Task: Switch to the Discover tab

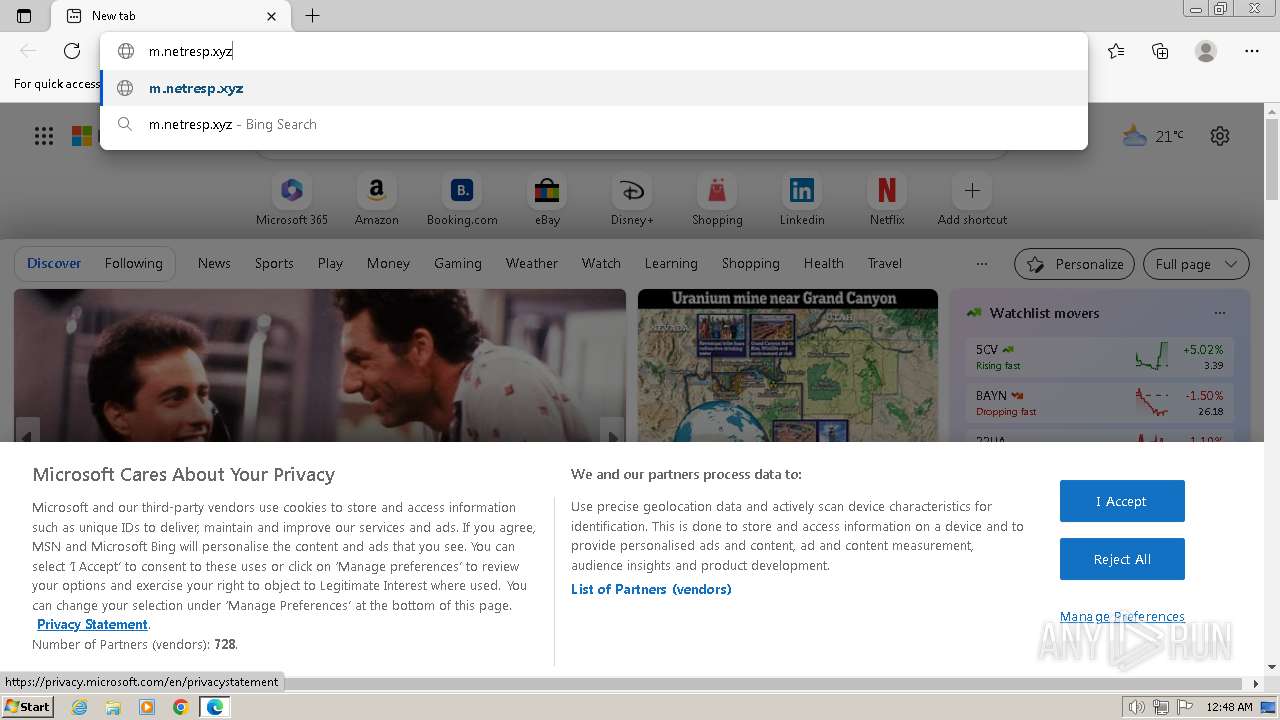Action: click(54, 263)
